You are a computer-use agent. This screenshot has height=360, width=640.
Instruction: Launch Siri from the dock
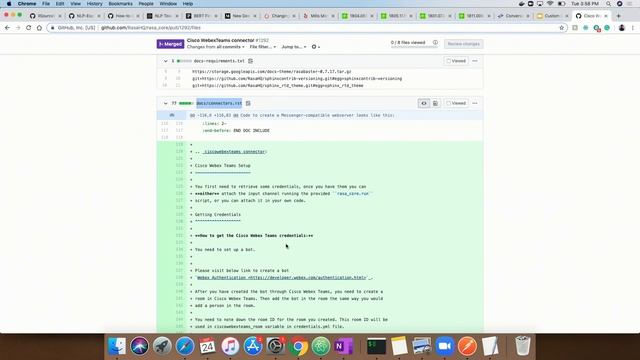tap(140, 346)
